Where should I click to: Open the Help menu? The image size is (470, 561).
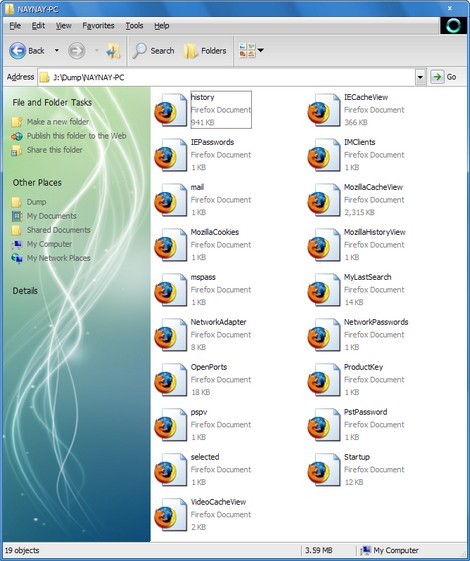point(162,26)
